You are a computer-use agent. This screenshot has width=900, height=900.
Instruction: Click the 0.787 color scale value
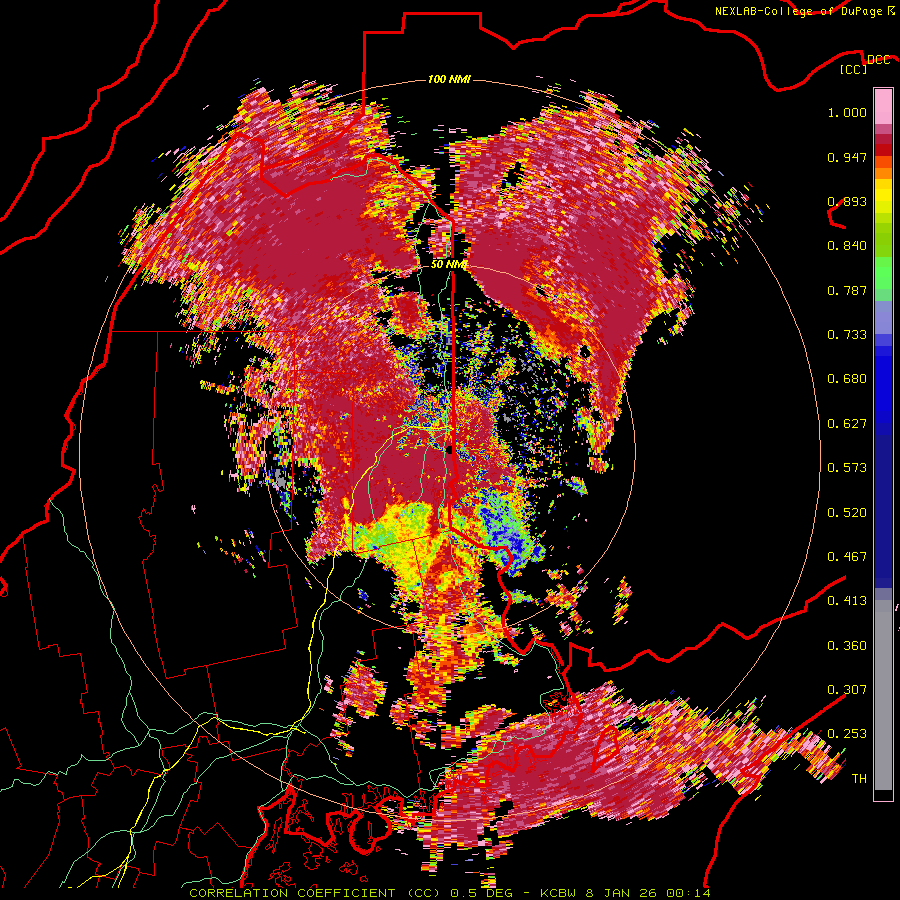pos(847,290)
